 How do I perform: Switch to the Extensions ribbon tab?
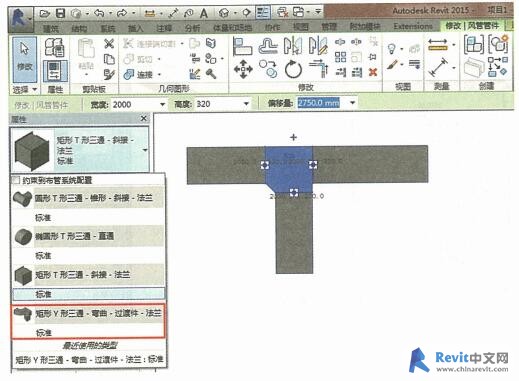[x=413, y=26]
